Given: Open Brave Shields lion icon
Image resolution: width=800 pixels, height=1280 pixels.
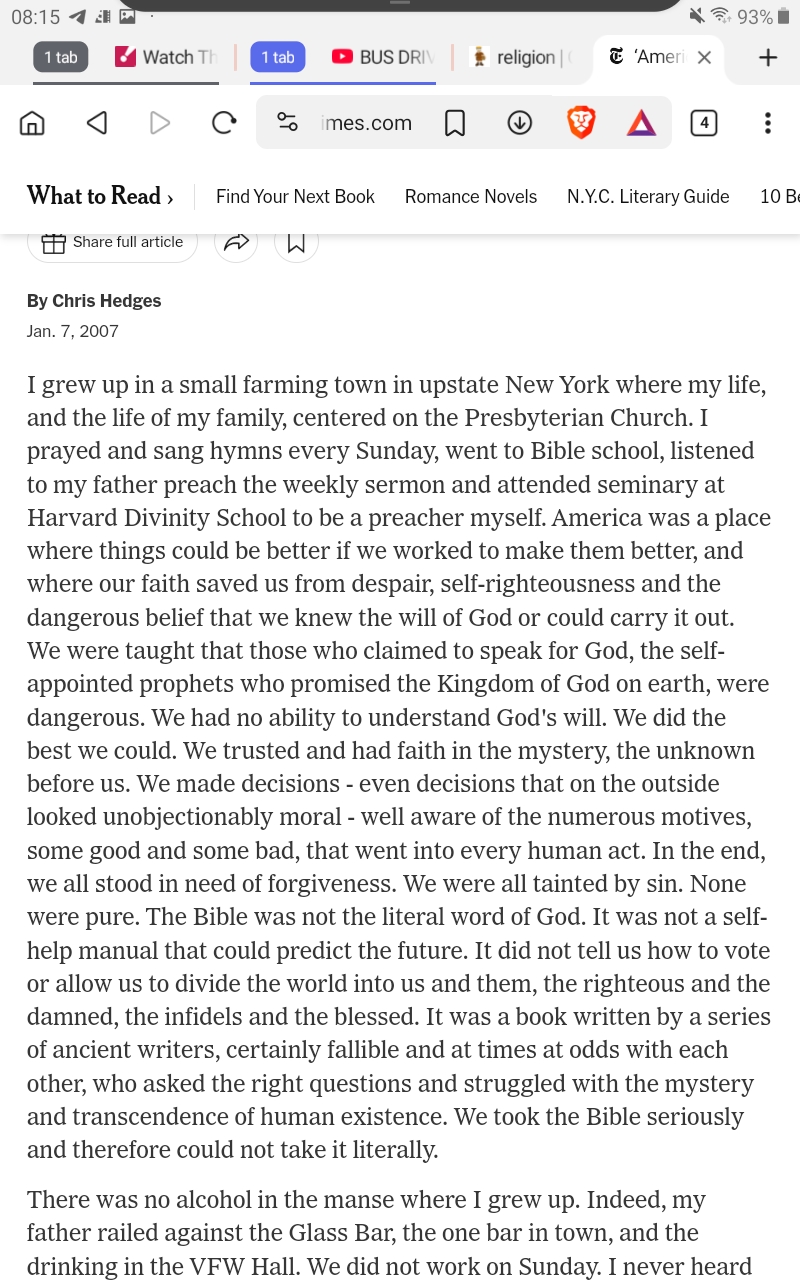Looking at the screenshot, I should (581, 123).
